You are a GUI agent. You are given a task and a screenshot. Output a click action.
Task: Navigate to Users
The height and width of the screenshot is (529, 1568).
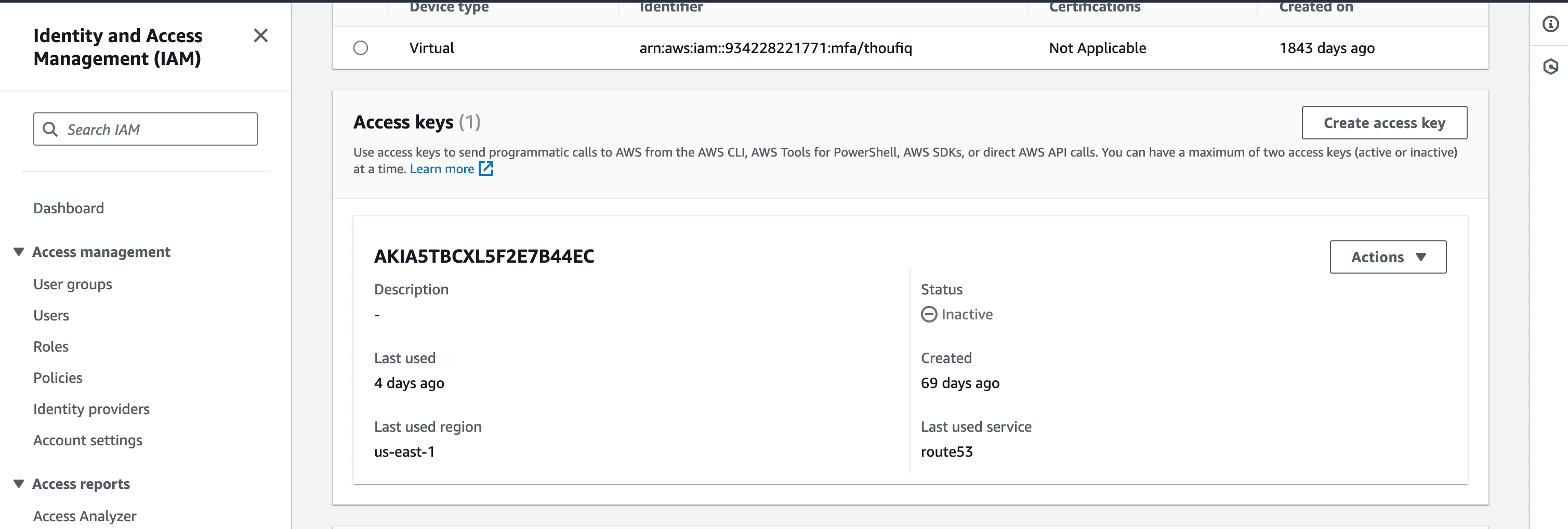(51, 316)
